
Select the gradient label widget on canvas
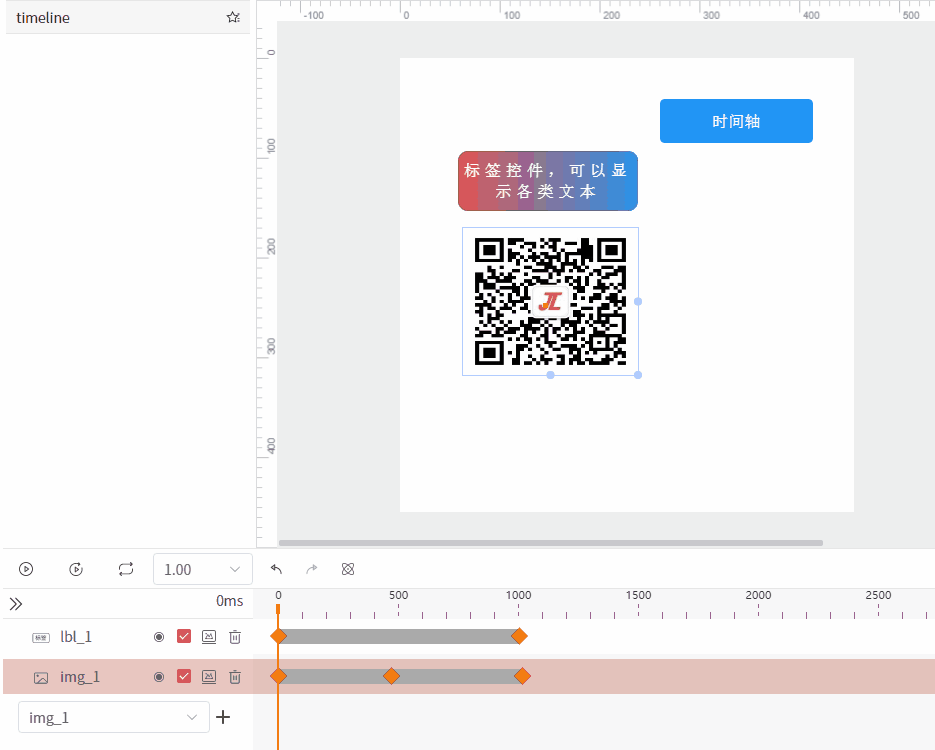tap(548, 181)
